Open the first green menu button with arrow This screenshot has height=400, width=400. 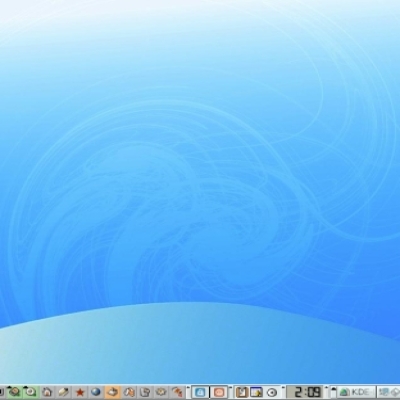tap(14, 392)
